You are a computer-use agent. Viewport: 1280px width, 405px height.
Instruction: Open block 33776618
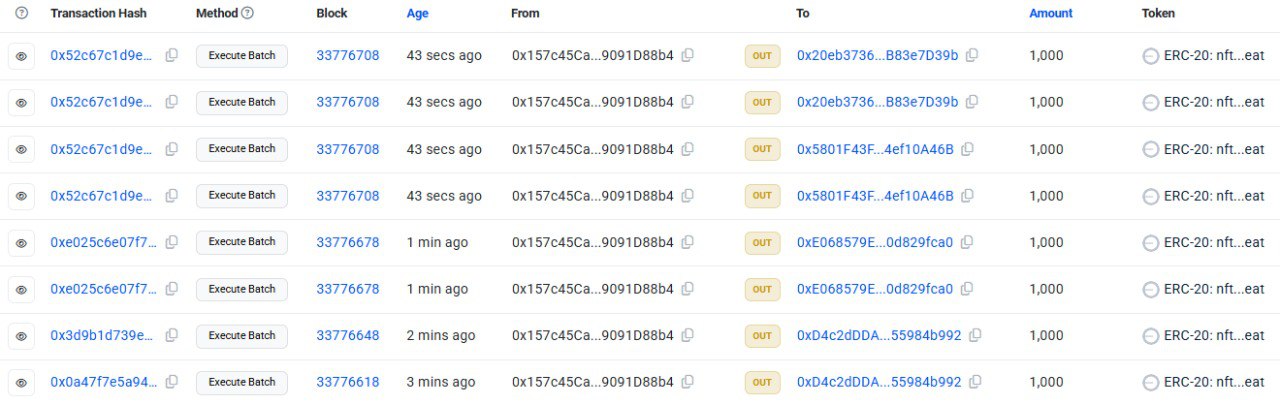click(x=347, y=382)
